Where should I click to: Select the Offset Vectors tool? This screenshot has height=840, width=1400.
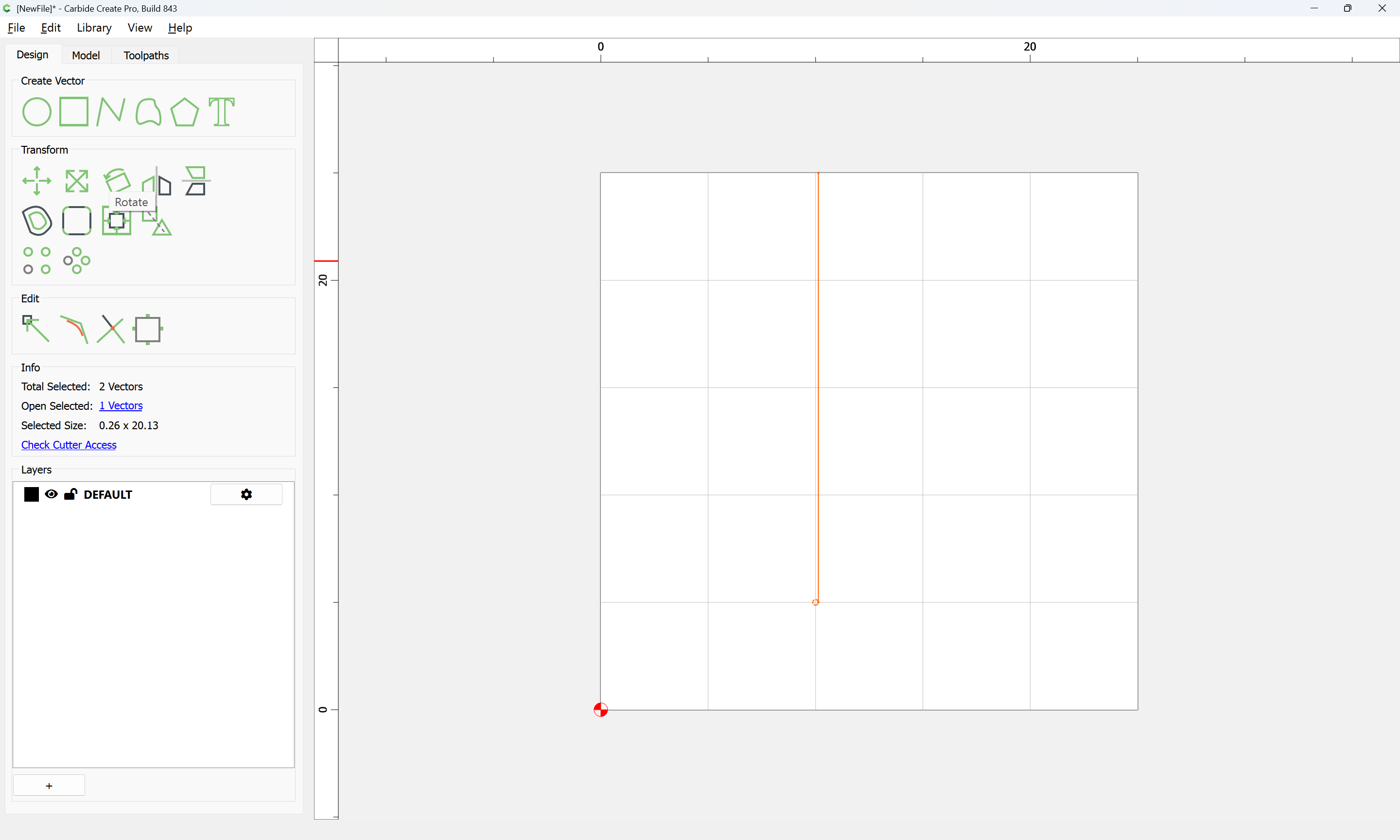[36, 220]
